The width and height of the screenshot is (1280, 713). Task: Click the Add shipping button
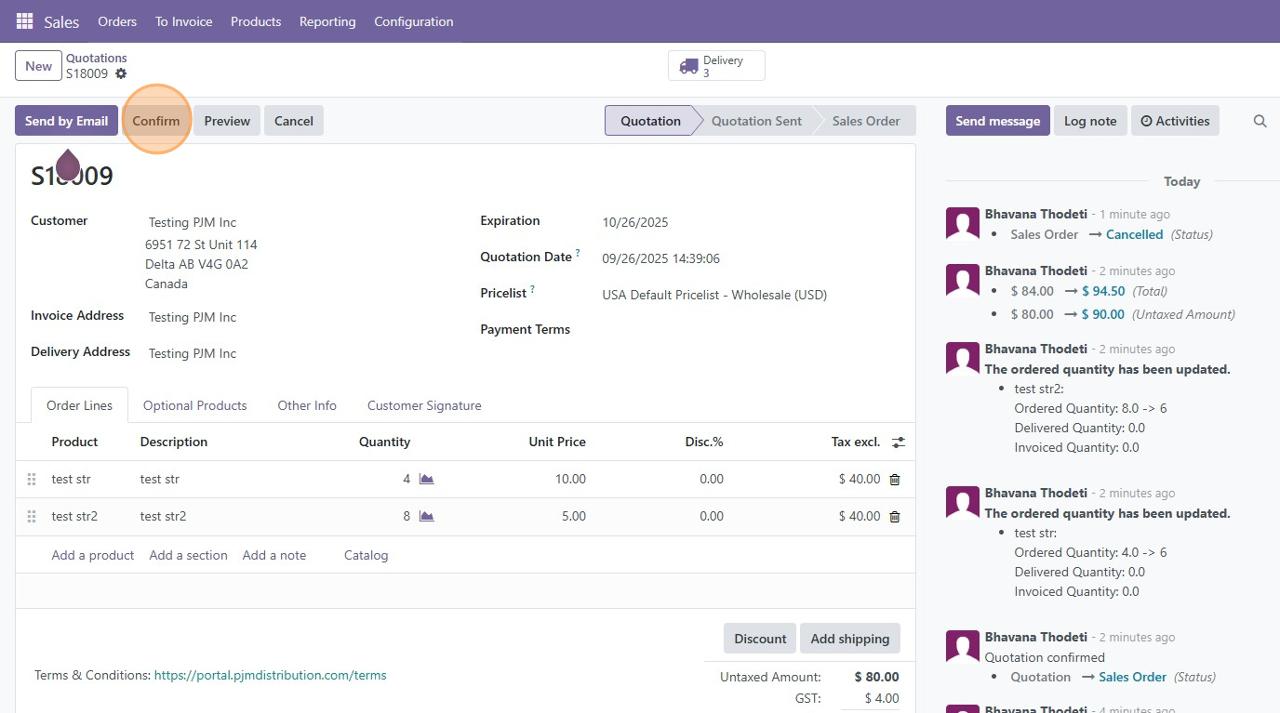(x=849, y=639)
